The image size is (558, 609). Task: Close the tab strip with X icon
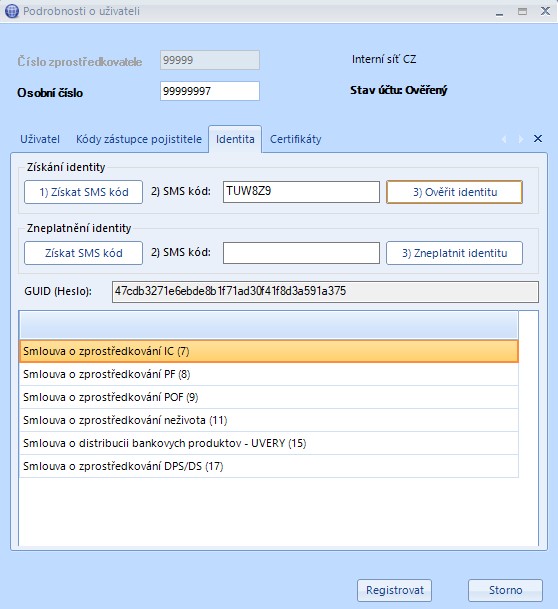(538, 139)
